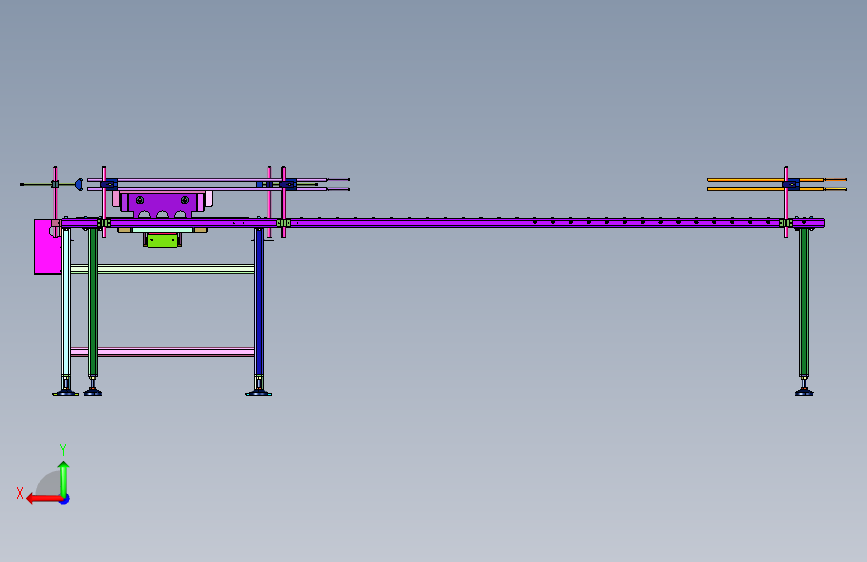Select the orange guide rails
This screenshot has width=867, height=562.
(x=776, y=184)
